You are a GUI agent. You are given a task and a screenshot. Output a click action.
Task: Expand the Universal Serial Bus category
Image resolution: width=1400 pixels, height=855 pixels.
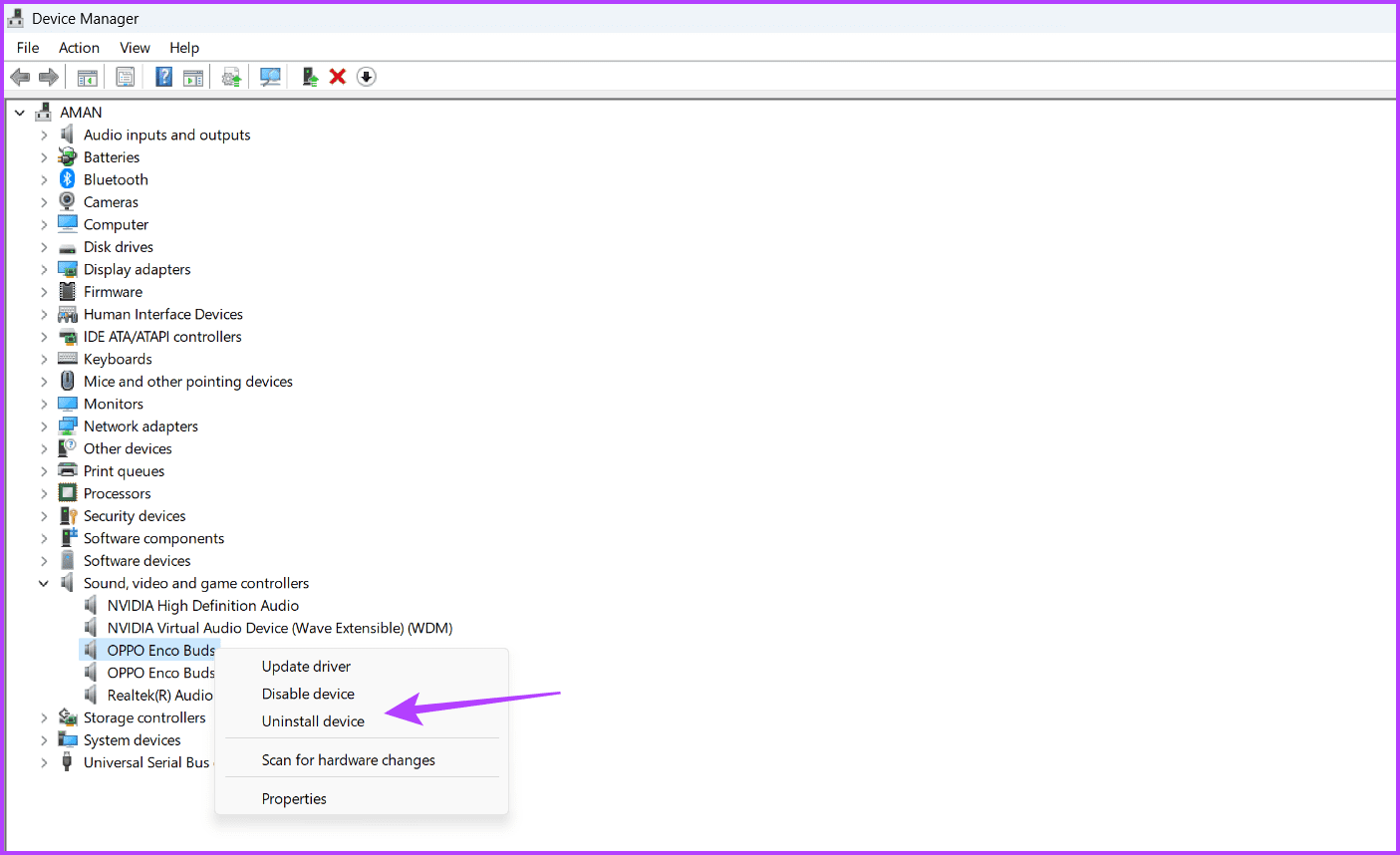(x=44, y=762)
